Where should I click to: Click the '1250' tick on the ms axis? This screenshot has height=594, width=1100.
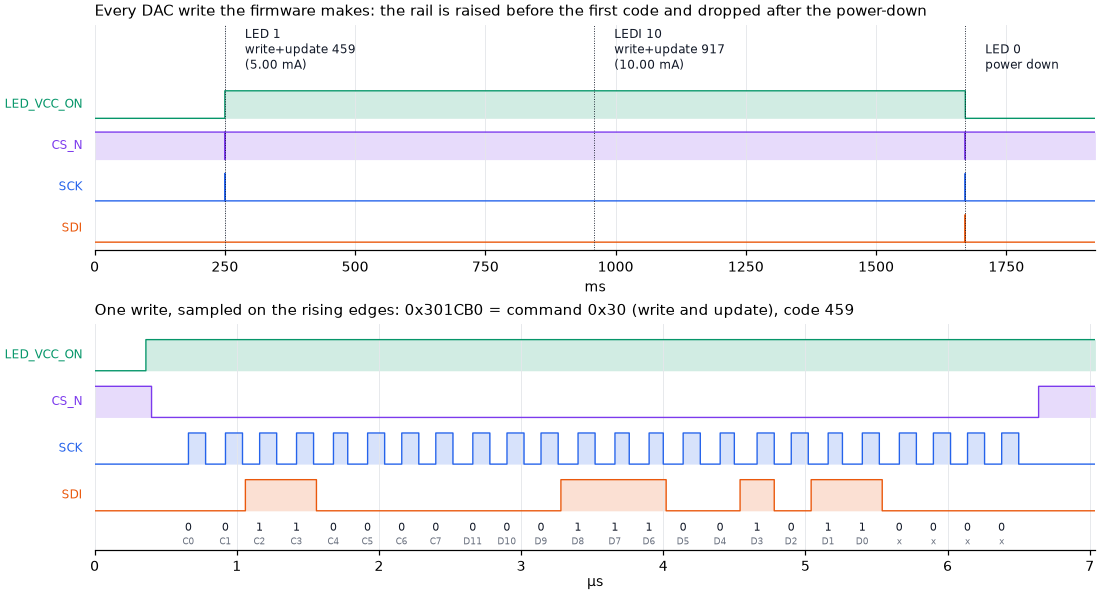click(x=746, y=267)
